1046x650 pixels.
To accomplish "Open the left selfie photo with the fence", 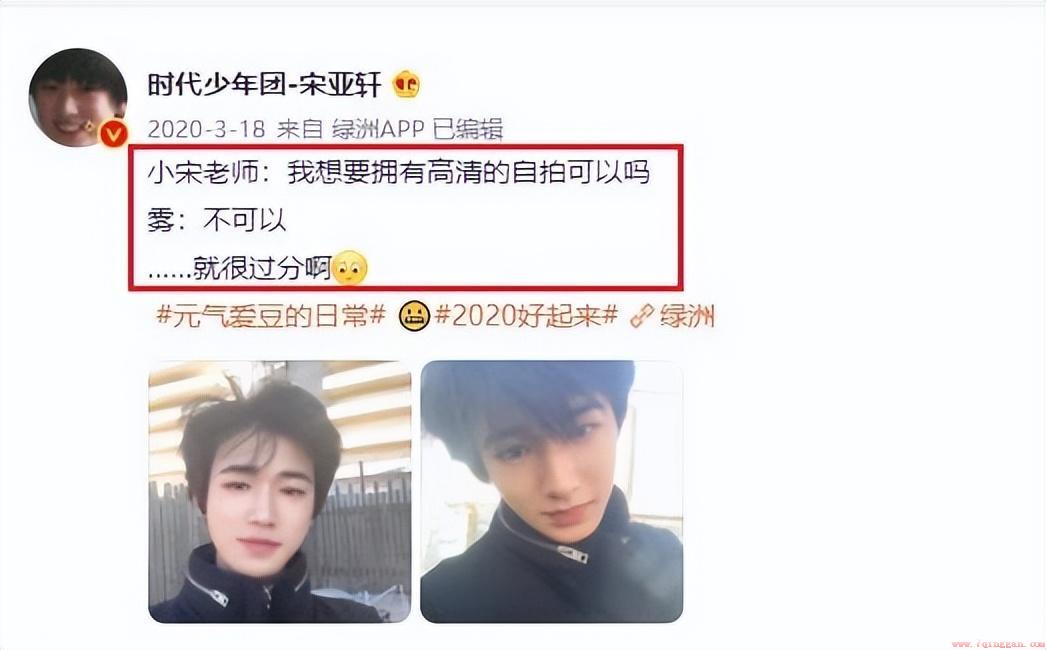I will tap(280, 492).
